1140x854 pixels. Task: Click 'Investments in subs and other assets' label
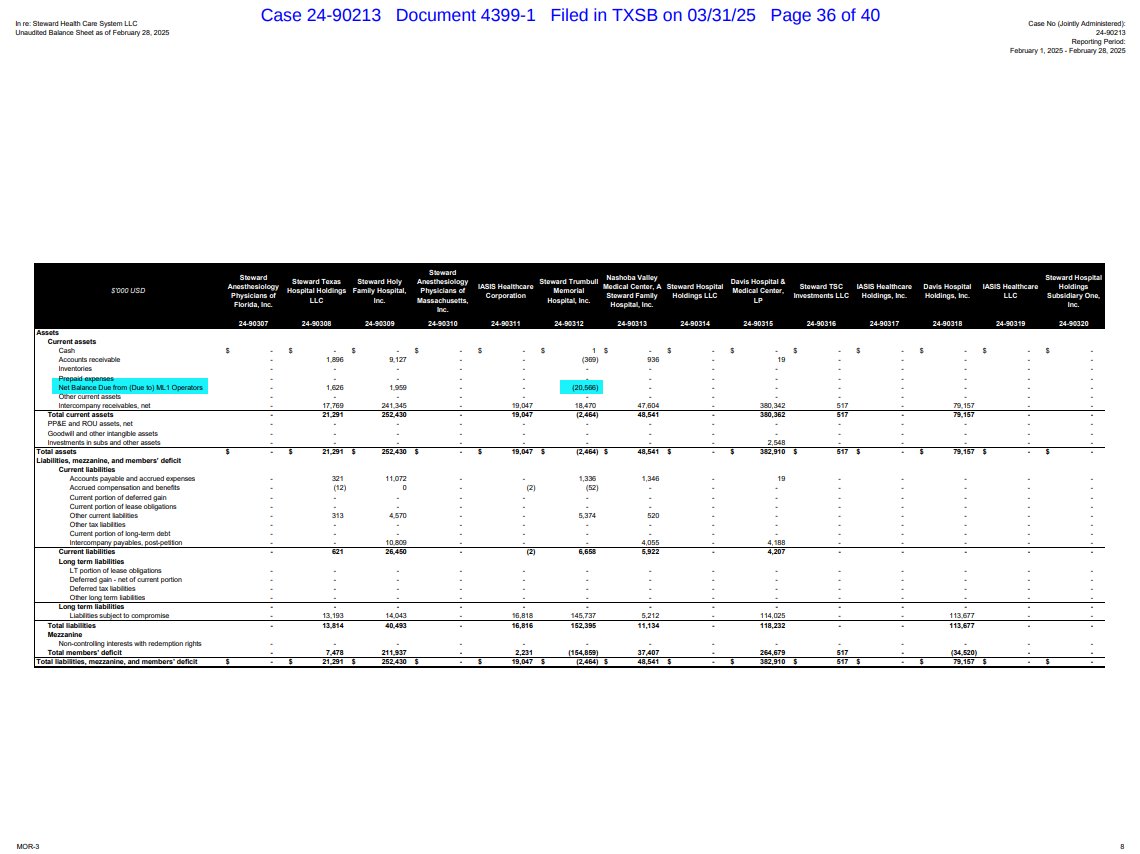coord(104,443)
